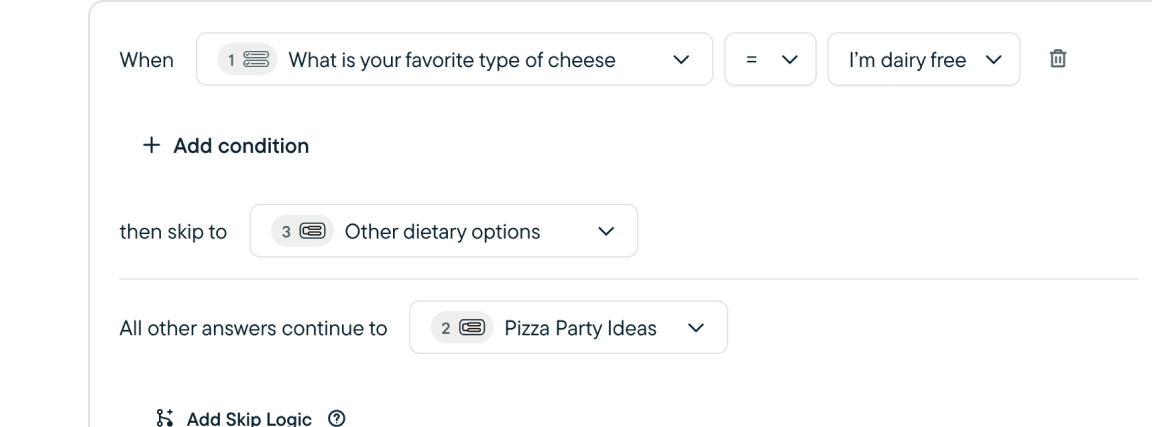Click the "Other dietary options" skip target text
Screen dimensions: 1152x427
tap(442, 232)
